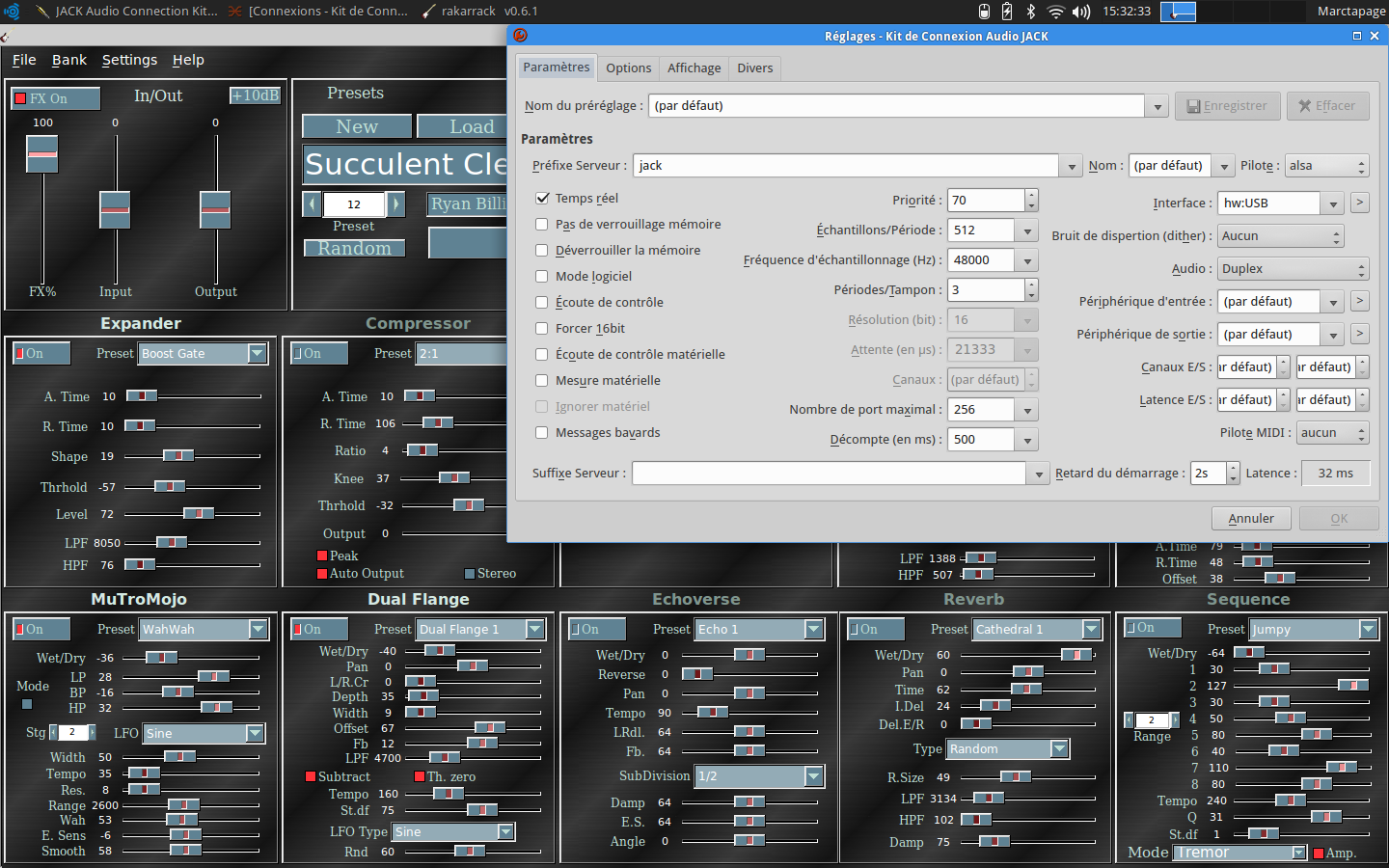Viewport: 1389px width, 868px height.
Task: Click the Annuler button
Action: 1251,518
